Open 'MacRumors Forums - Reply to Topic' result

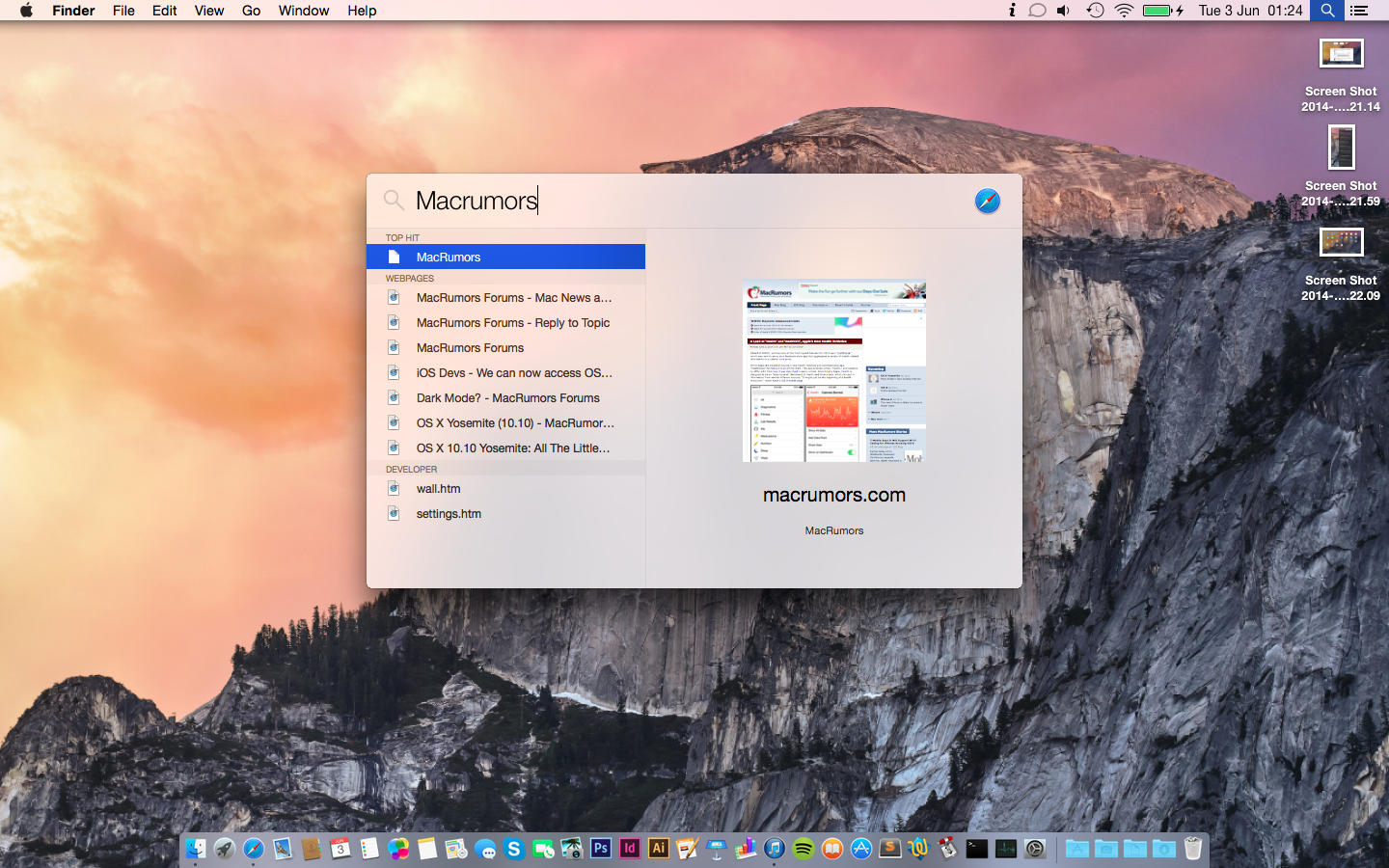(x=505, y=322)
